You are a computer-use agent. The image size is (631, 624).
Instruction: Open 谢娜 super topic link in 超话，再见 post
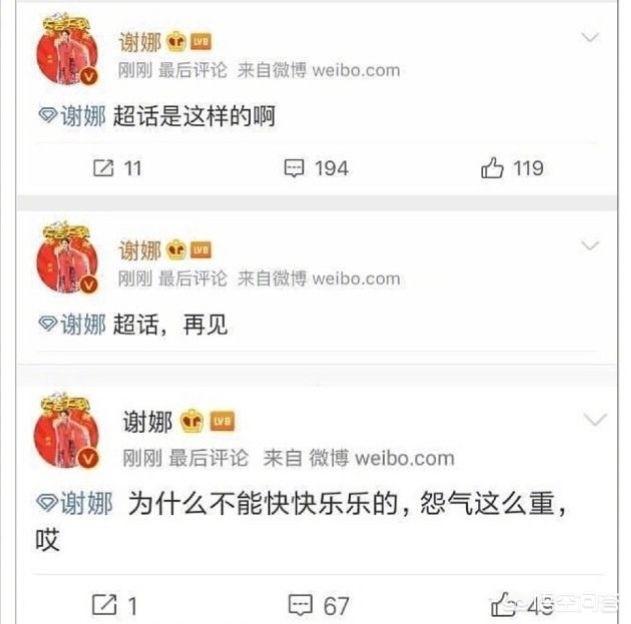click(x=72, y=324)
